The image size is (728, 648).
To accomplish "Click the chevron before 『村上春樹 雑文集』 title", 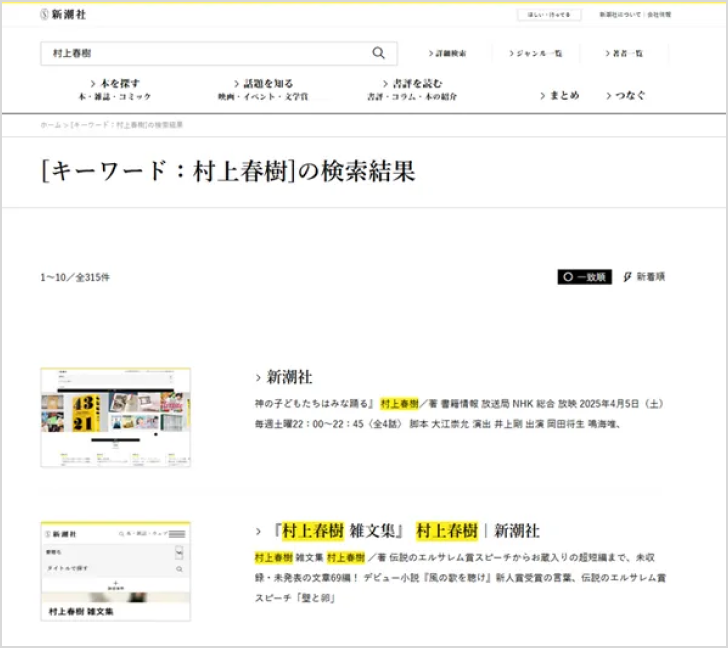I will 258,531.
